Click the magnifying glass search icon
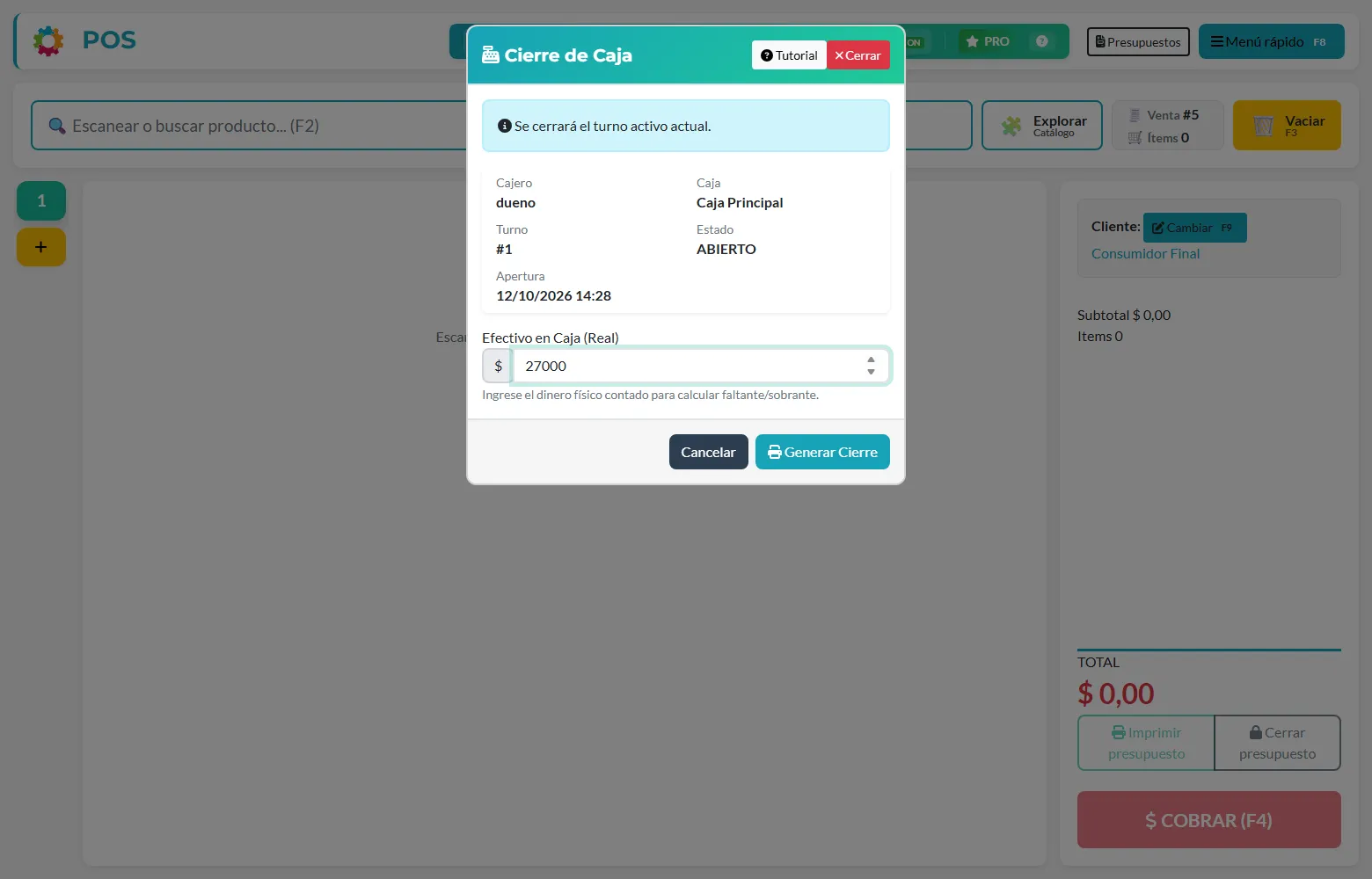Viewport: 1372px width, 879px height. pos(57,126)
